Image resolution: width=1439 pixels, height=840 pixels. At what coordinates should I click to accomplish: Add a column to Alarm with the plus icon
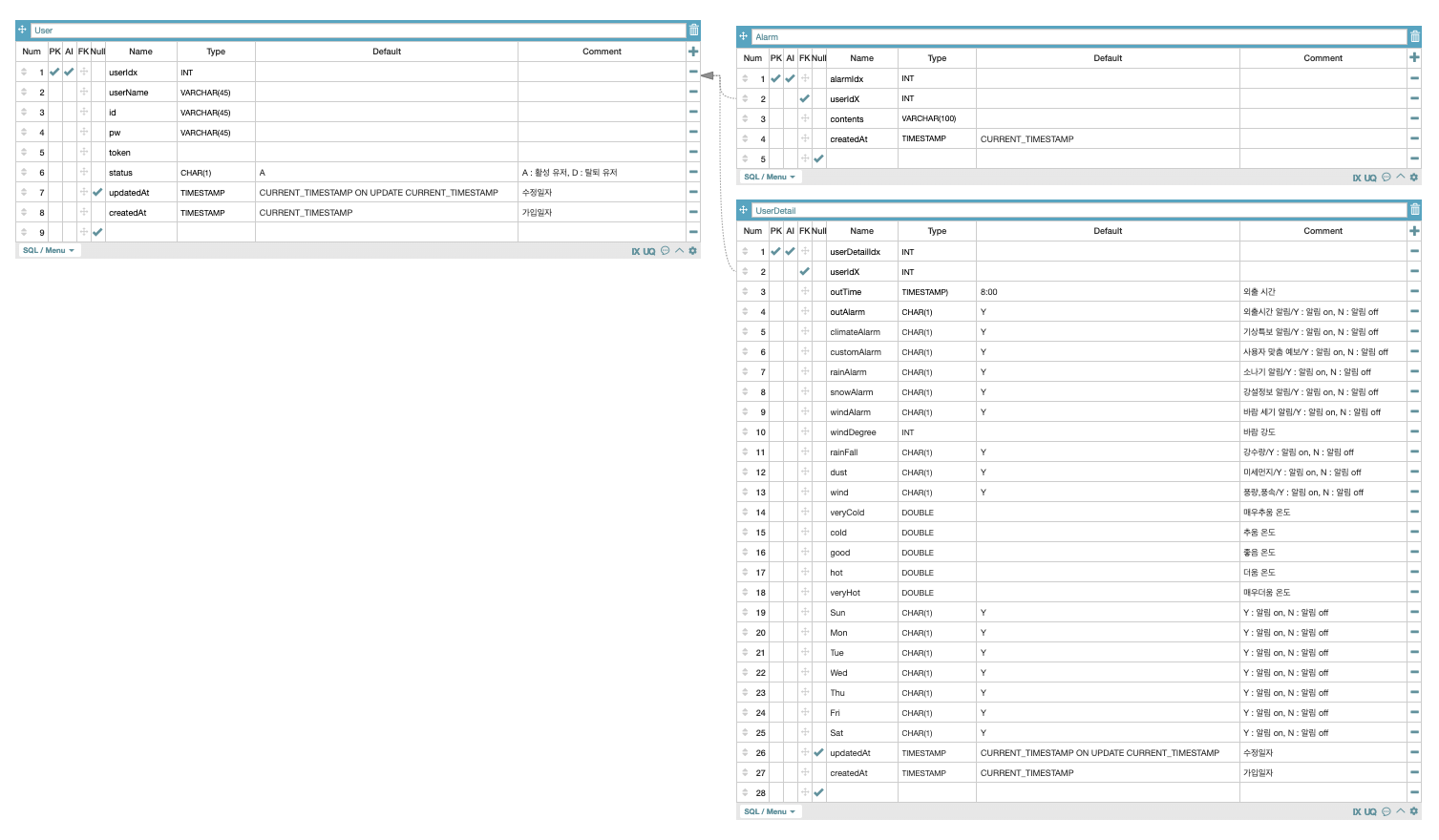tap(1417, 57)
